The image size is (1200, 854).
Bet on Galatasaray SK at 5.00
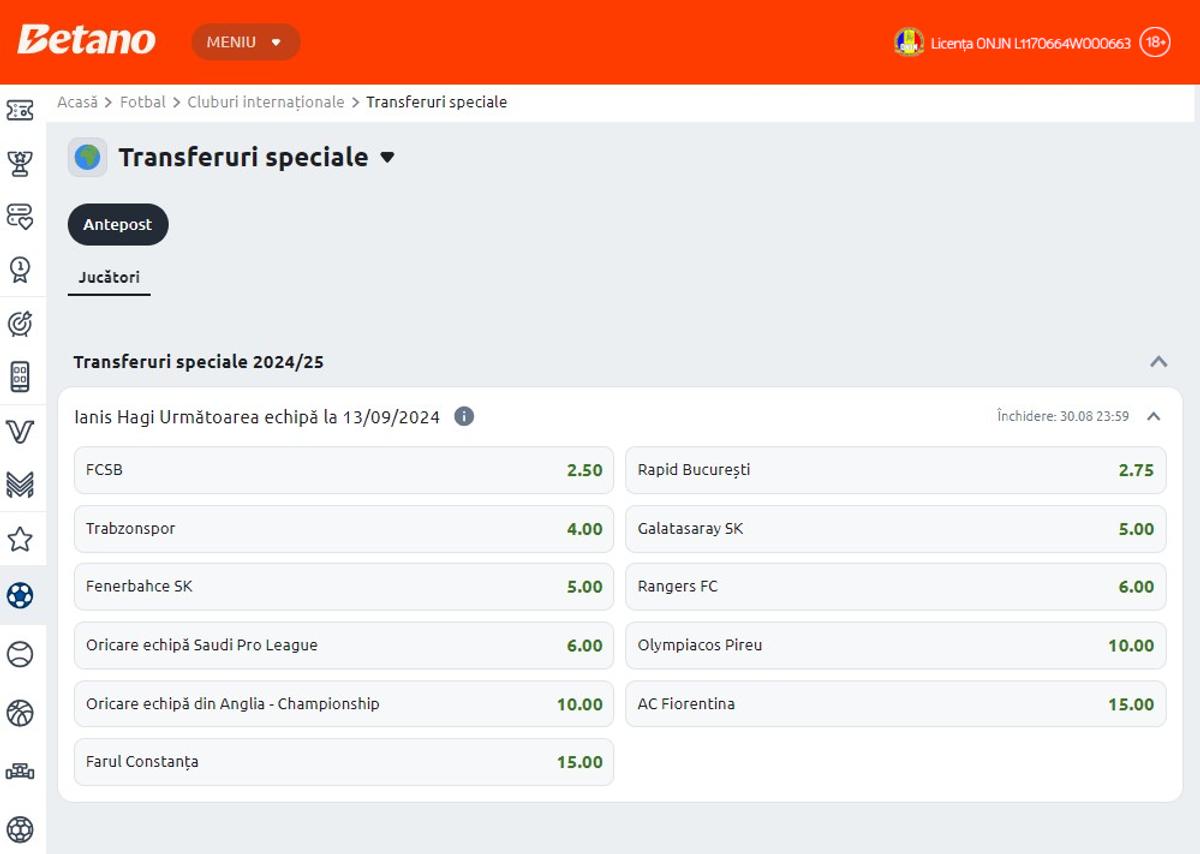click(896, 529)
